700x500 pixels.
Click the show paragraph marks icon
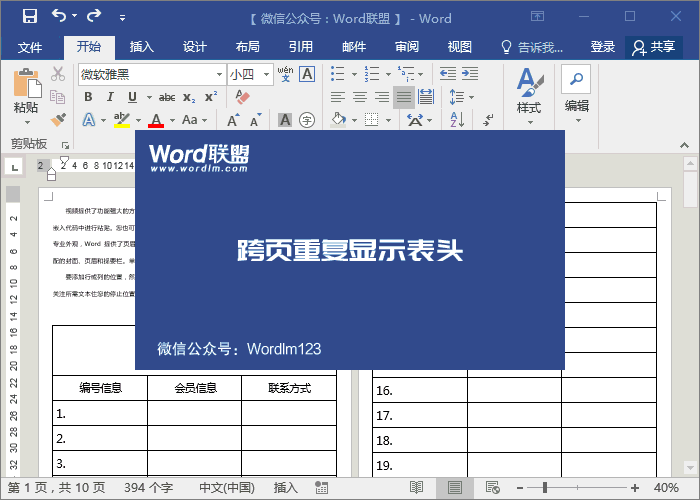click(488, 120)
